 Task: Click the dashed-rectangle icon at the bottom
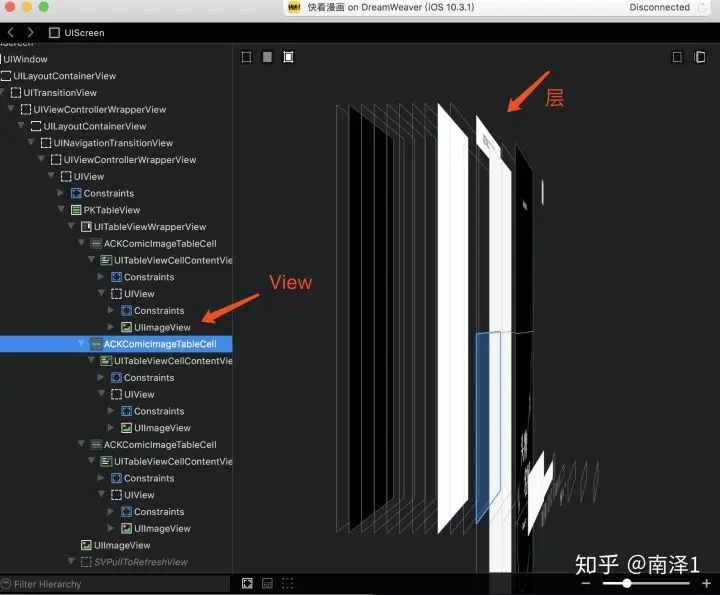[287, 584]
